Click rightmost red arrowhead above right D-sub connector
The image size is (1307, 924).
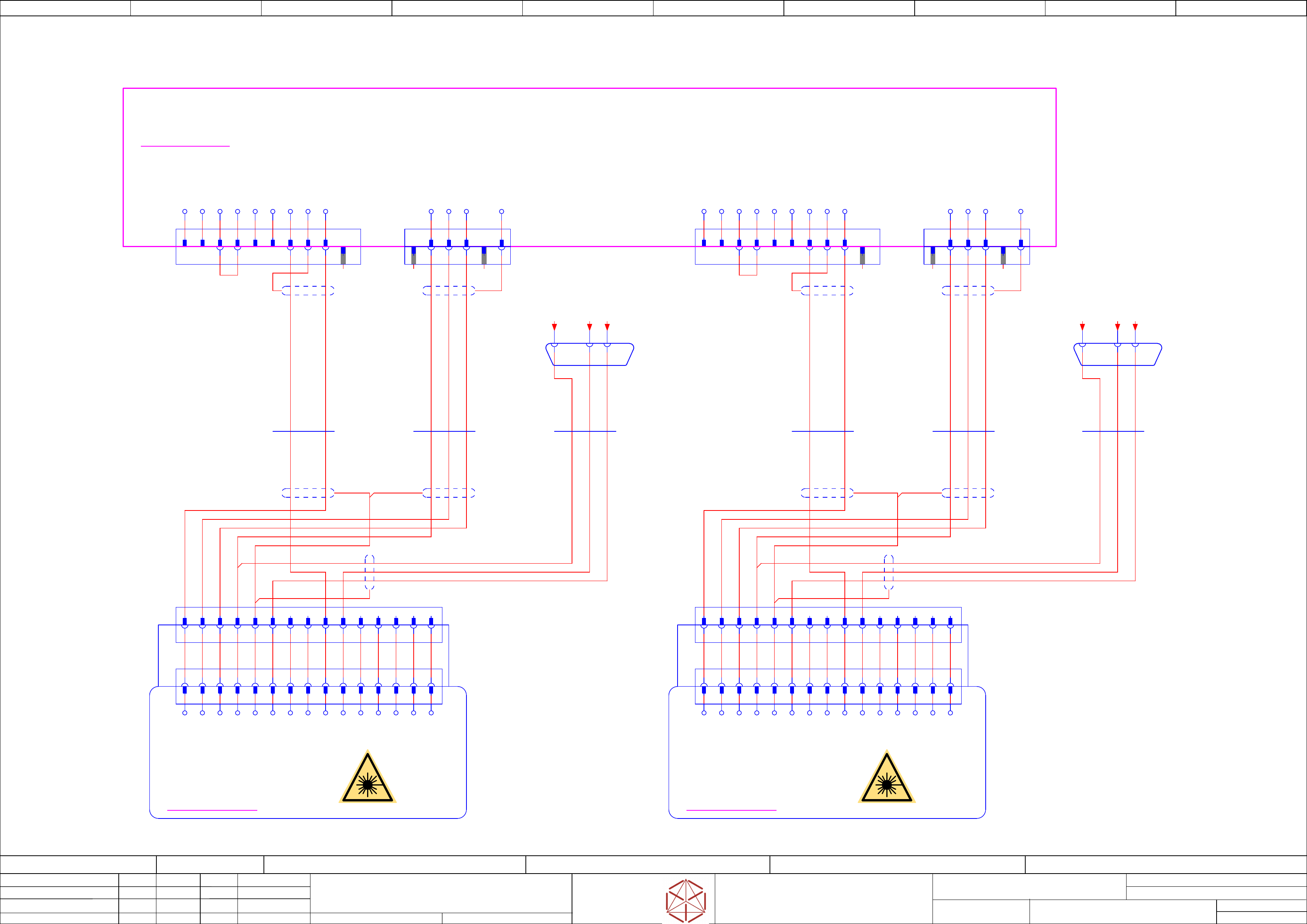click(x=1135, y=327)
